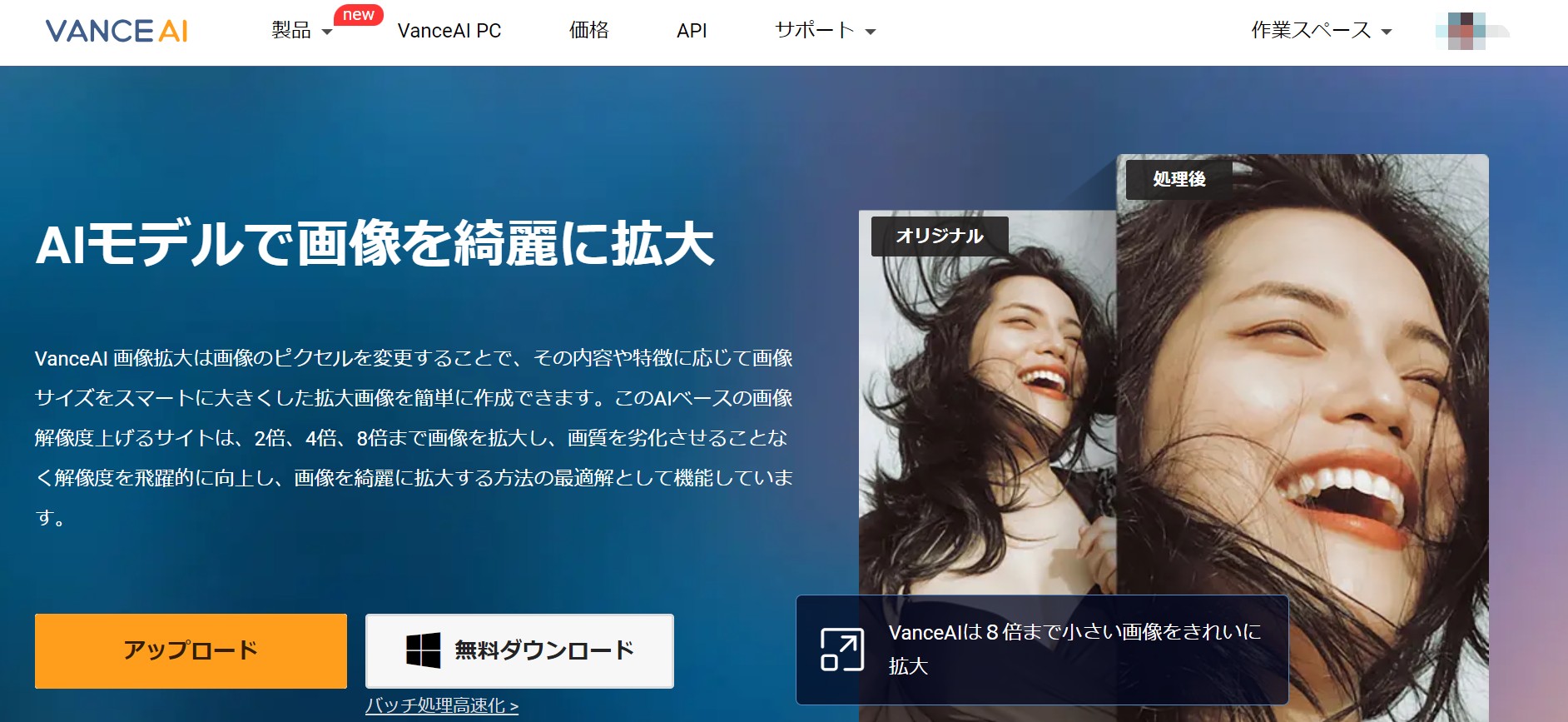Open the 製品 menu label

pos(291,31)
